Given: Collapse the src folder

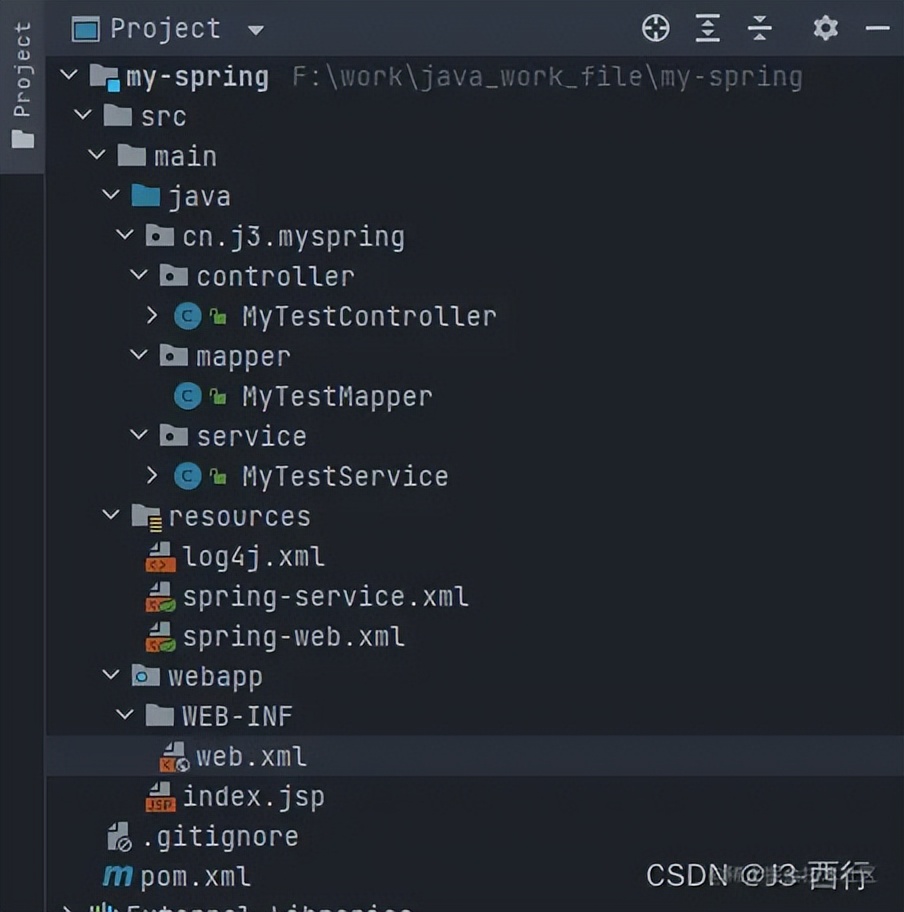Looking at the screenshot, I should click(x=83, y=117).
